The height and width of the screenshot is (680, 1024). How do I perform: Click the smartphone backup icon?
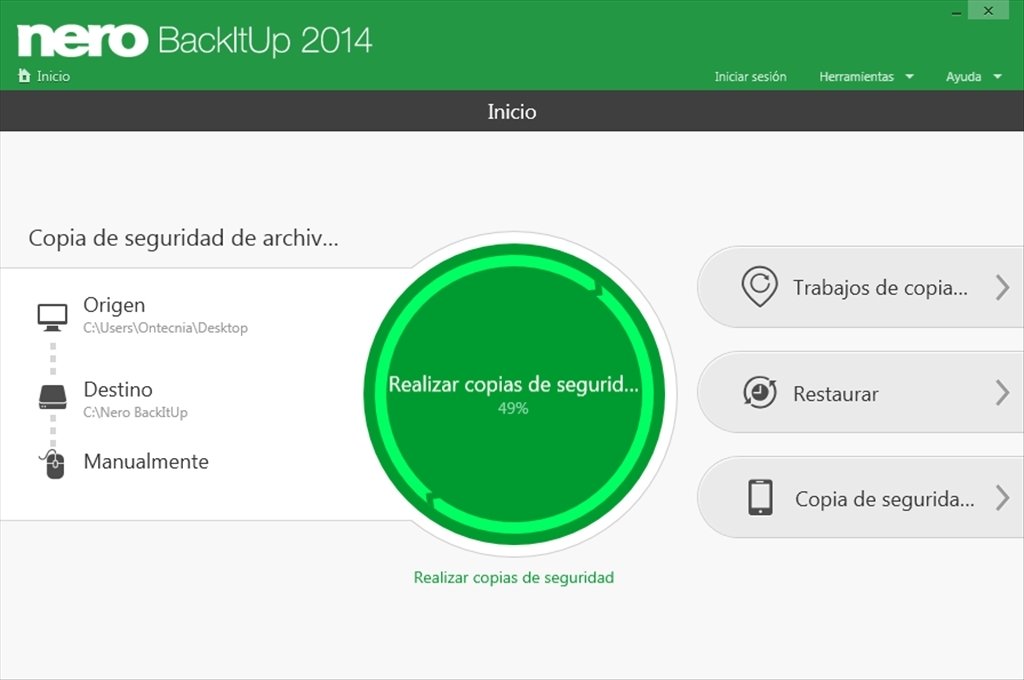pyautogui.click(x=760, y=497)
